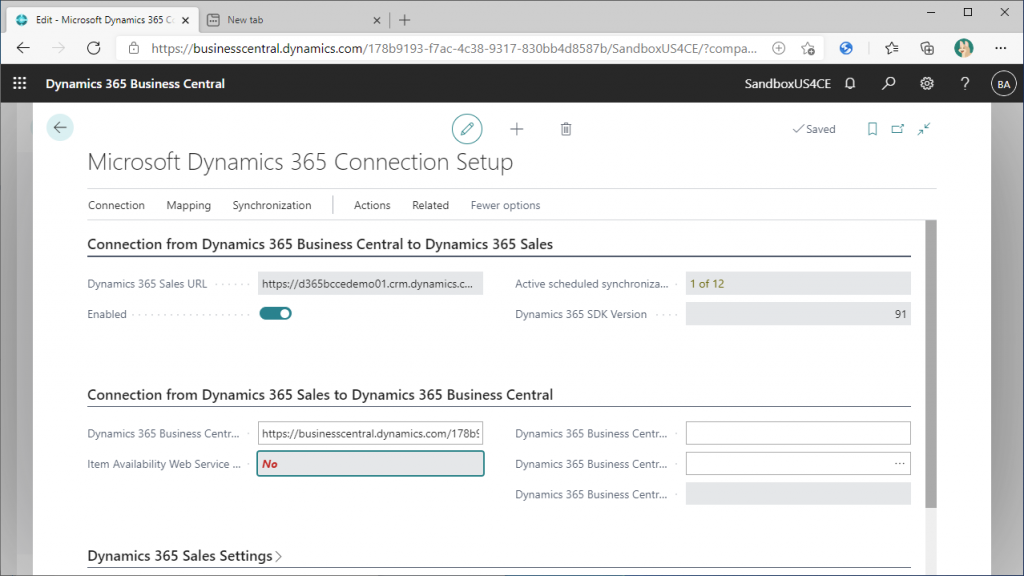
Task: View site information lock icon
Action: (134, 48)
